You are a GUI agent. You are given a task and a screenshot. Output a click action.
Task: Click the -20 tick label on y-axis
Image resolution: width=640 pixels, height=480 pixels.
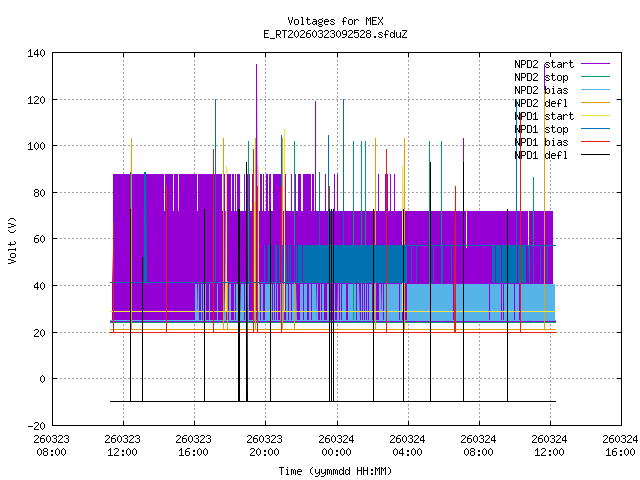pos(34,425)
